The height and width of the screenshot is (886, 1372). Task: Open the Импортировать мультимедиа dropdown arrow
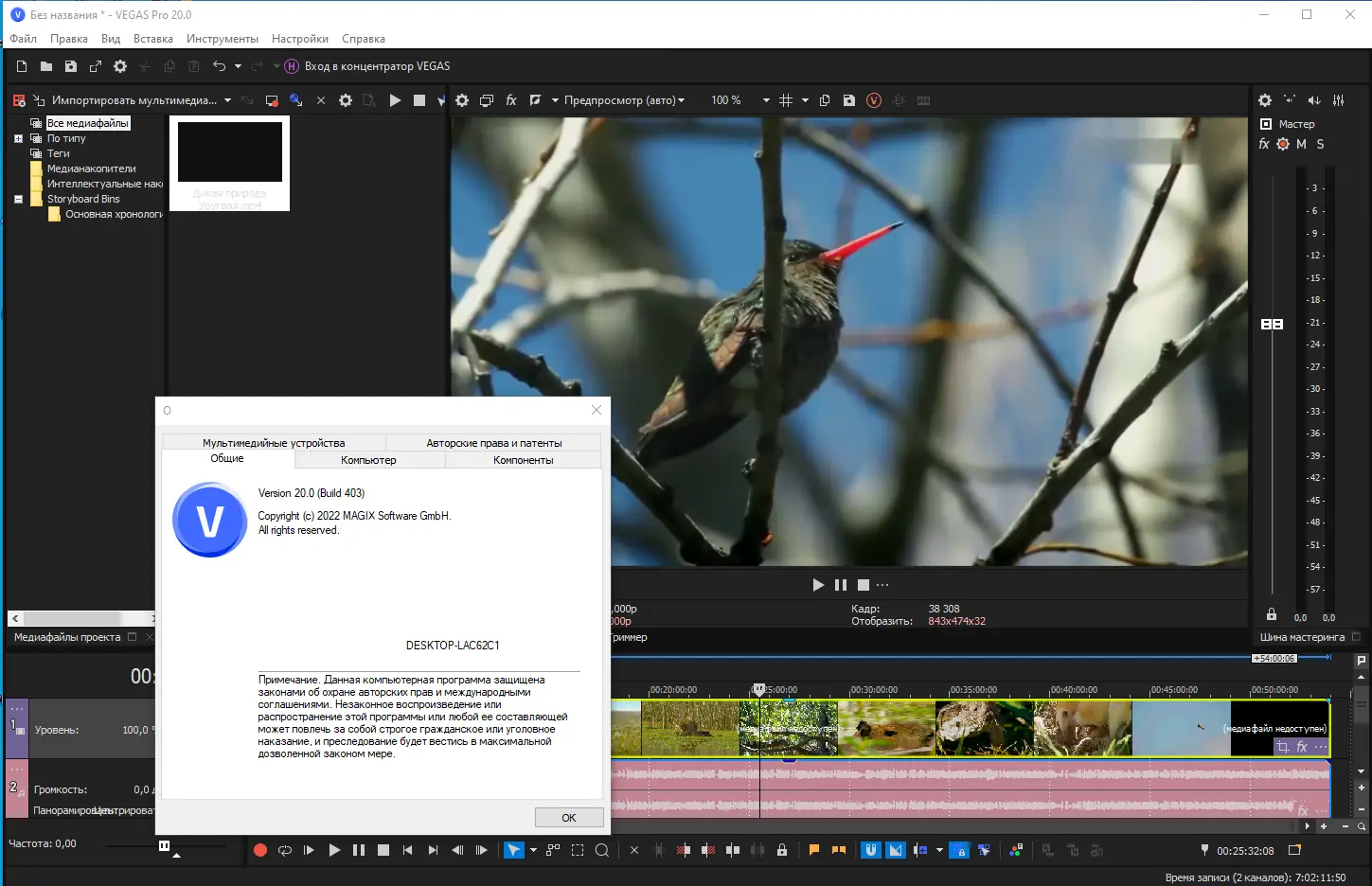tap(227, 100)
